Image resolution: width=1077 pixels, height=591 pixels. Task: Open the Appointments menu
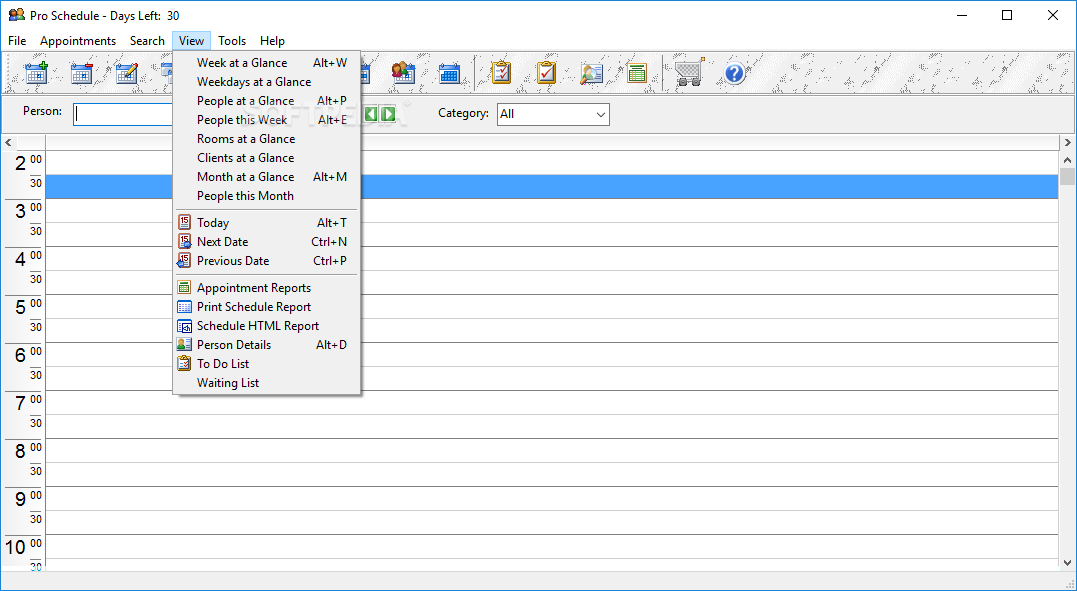click(x=78, y=41)
